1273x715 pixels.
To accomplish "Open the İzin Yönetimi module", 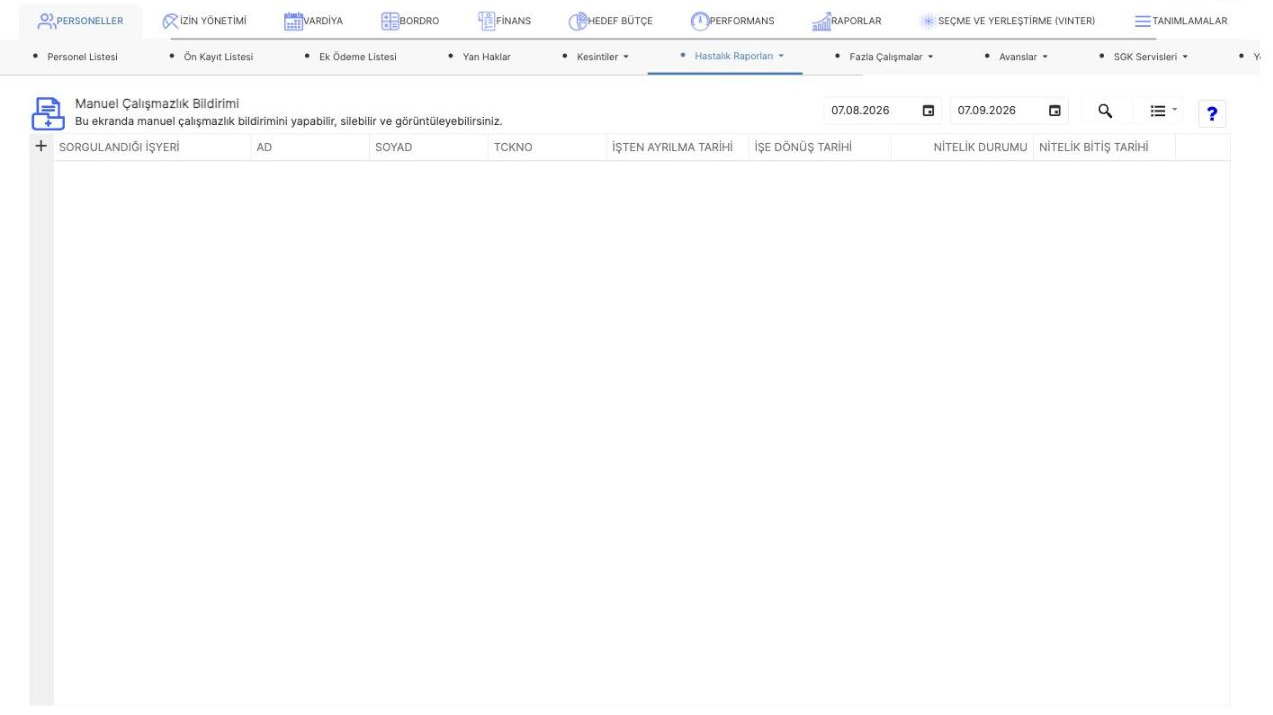I will click(x=204, y=21).
